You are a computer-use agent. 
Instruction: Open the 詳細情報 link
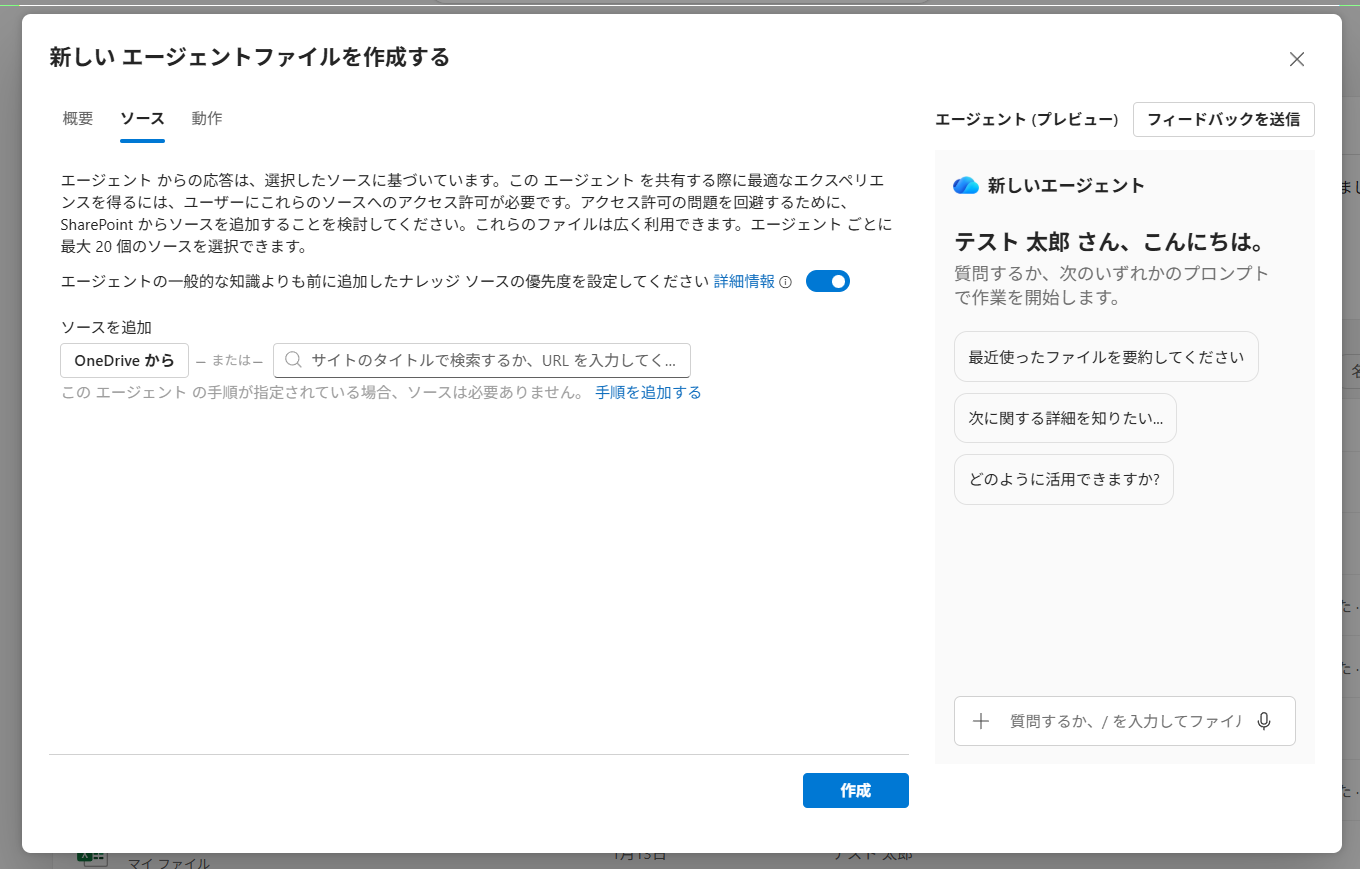coord(744,281)
